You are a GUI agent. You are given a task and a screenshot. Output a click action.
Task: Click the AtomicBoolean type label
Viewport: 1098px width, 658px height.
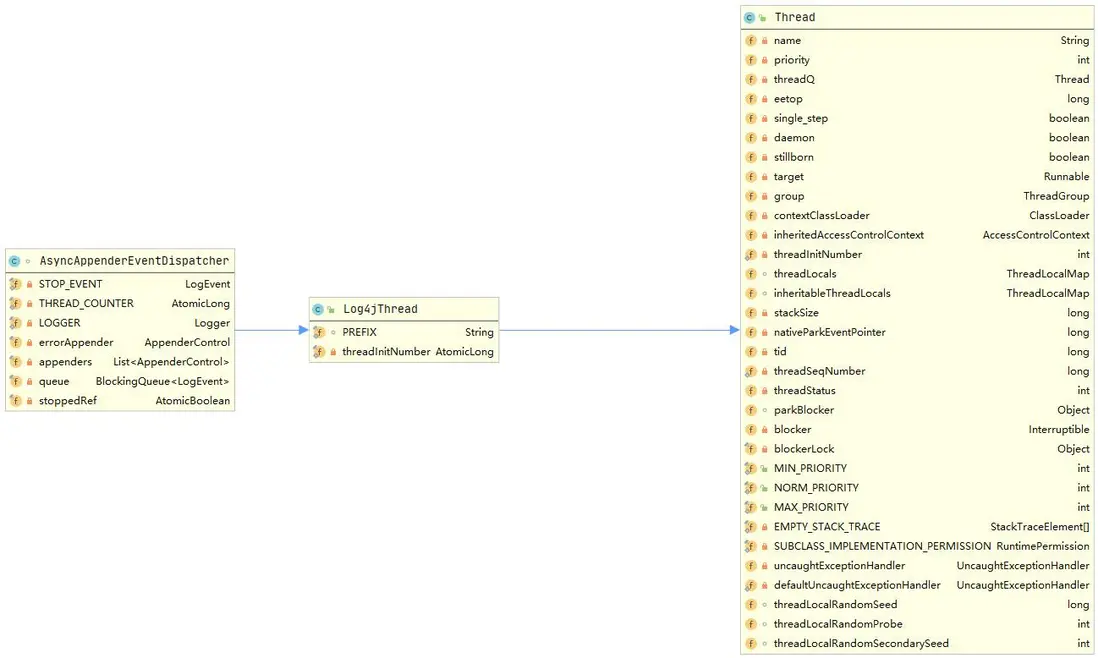click(193, 401)
